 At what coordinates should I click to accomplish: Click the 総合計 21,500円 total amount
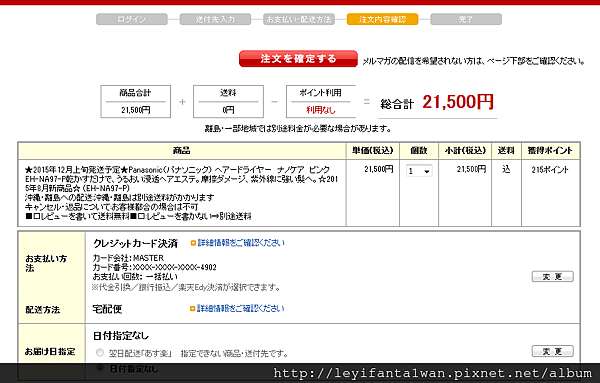point(437,102)
